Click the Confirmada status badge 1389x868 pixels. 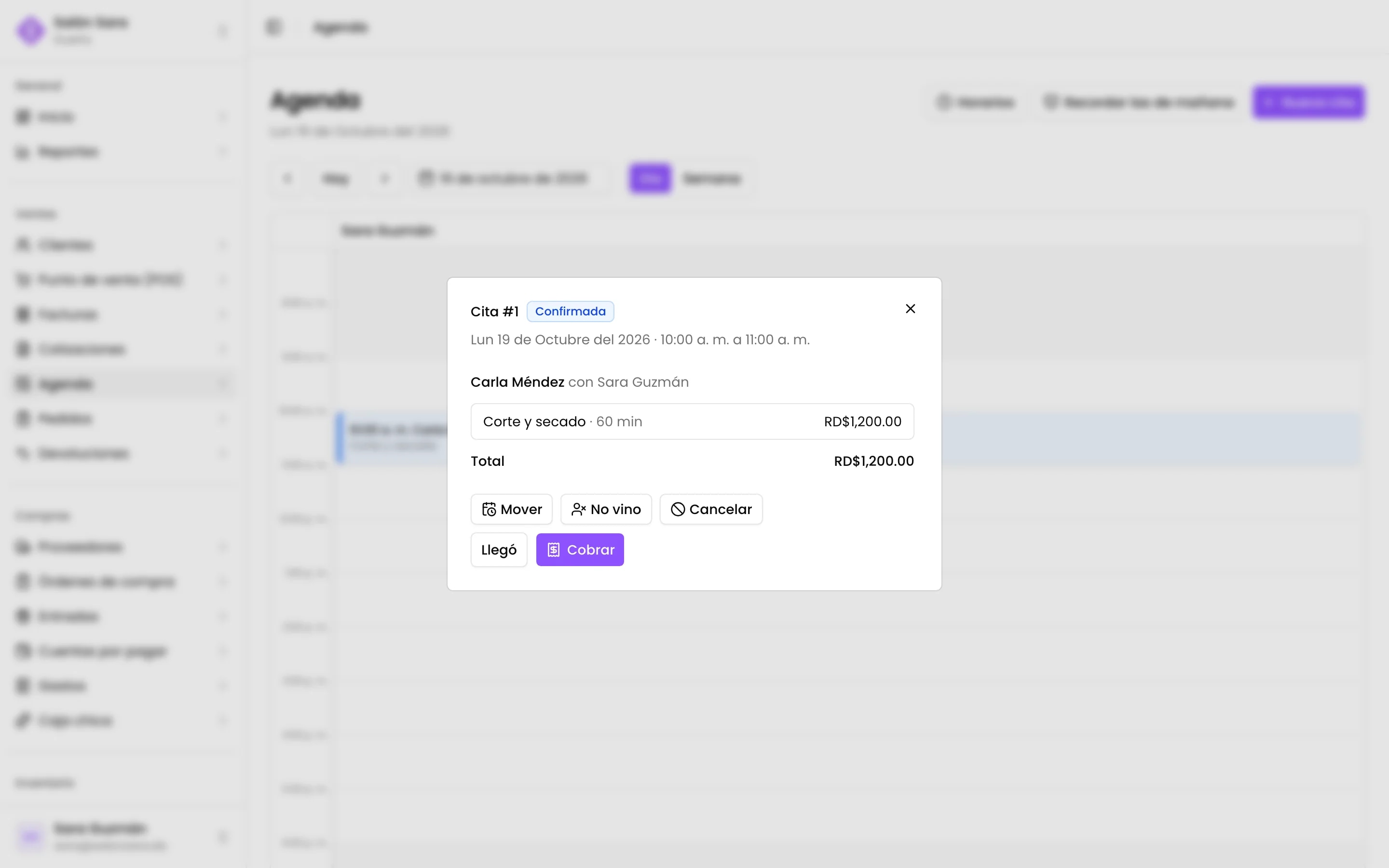tap(570, 311)
